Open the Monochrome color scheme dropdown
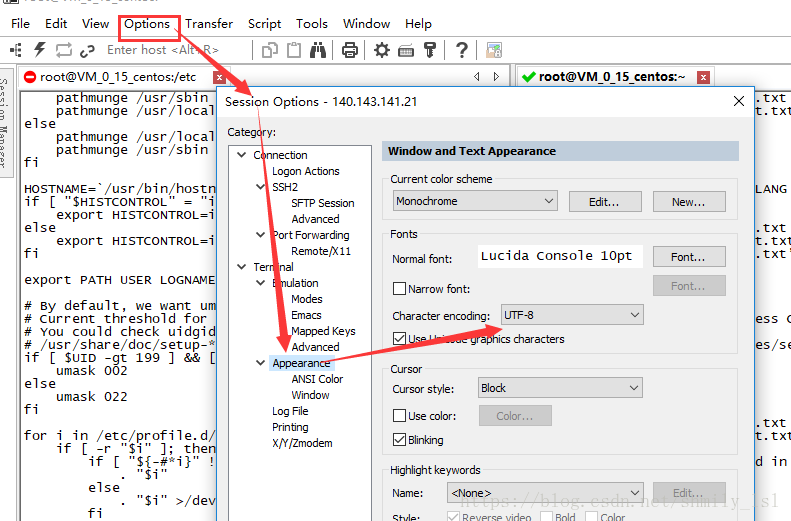 [475, 201]
